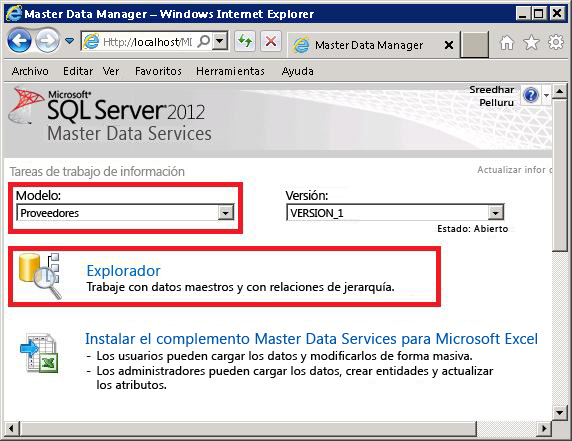Image resolution: width=572 pixels, height=441 pixels.
Task: Go forward with the Forward arrow button
Action: 48,40
